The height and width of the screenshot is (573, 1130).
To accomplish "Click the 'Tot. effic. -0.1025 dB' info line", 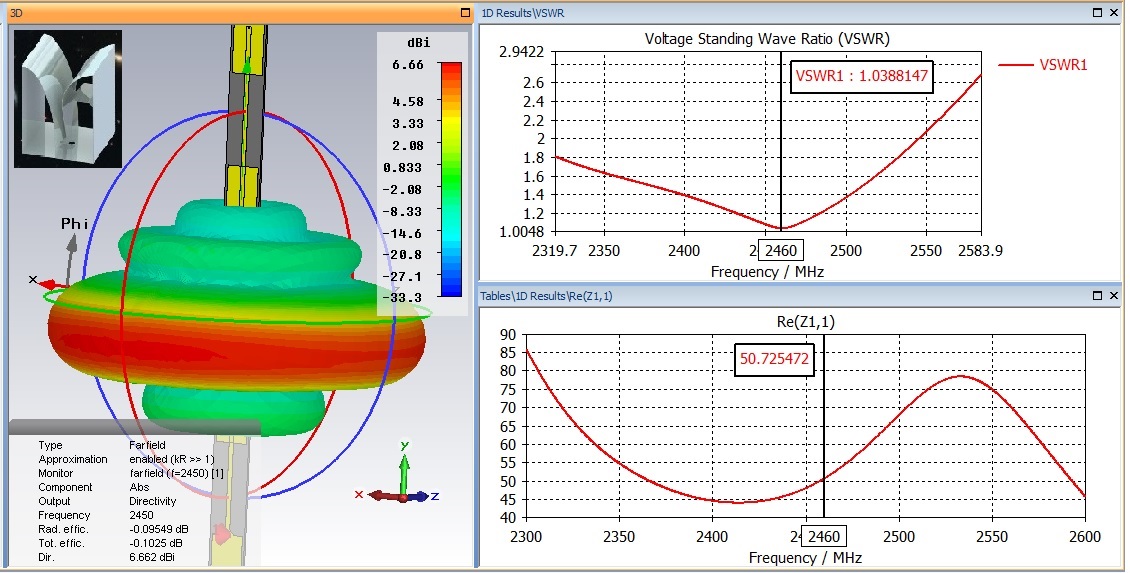I will (110, 543).
